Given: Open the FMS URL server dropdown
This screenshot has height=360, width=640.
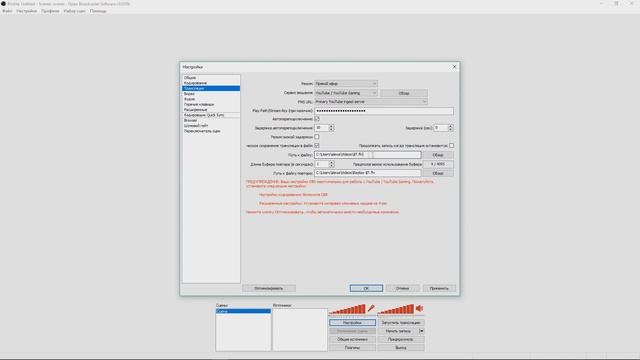Looking at the screenshot, I should tap(371, 102).
